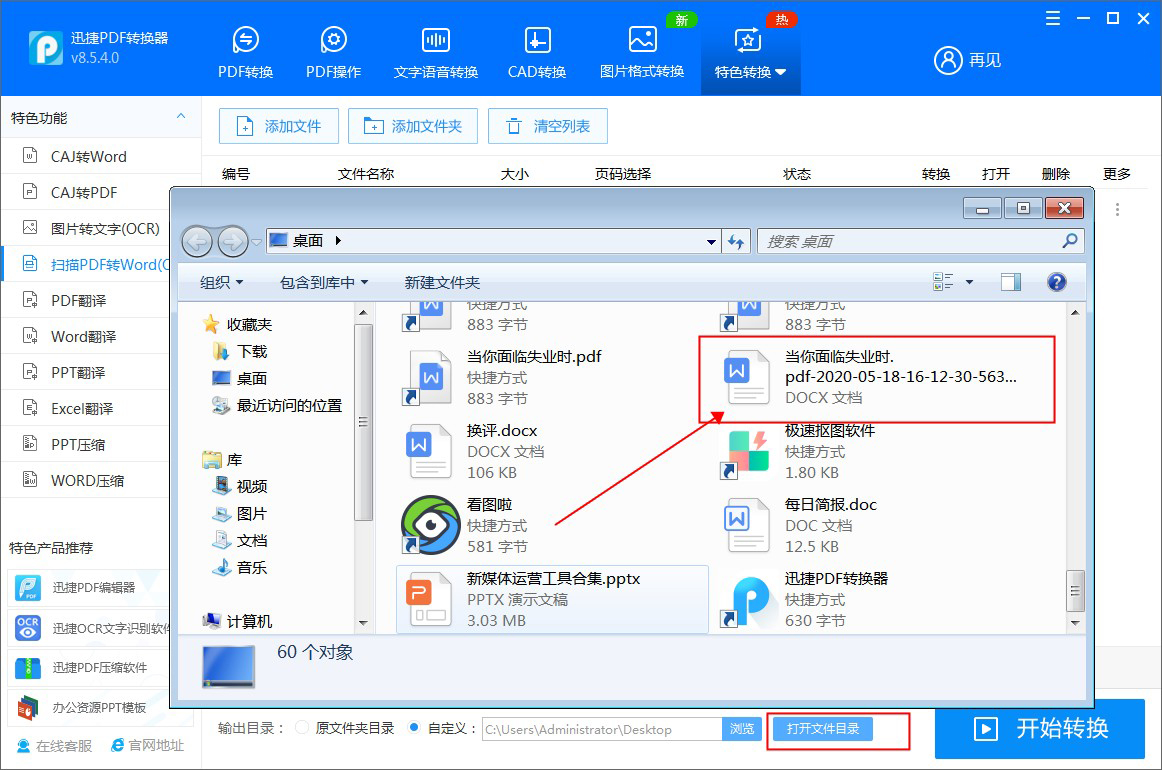1162x770 pixels.
Task: Select the PDF操作 function
Action: 332,50
